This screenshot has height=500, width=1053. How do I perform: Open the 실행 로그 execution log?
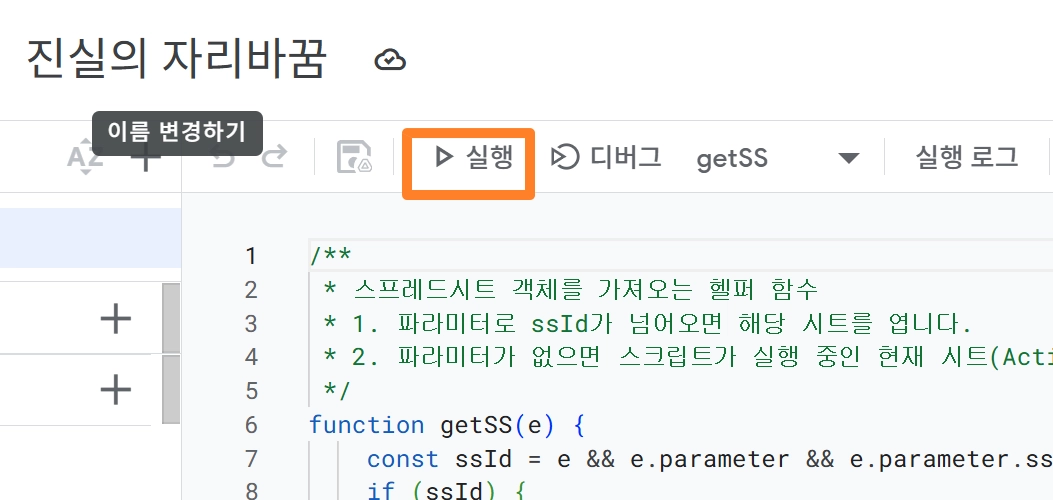(966, 158)
